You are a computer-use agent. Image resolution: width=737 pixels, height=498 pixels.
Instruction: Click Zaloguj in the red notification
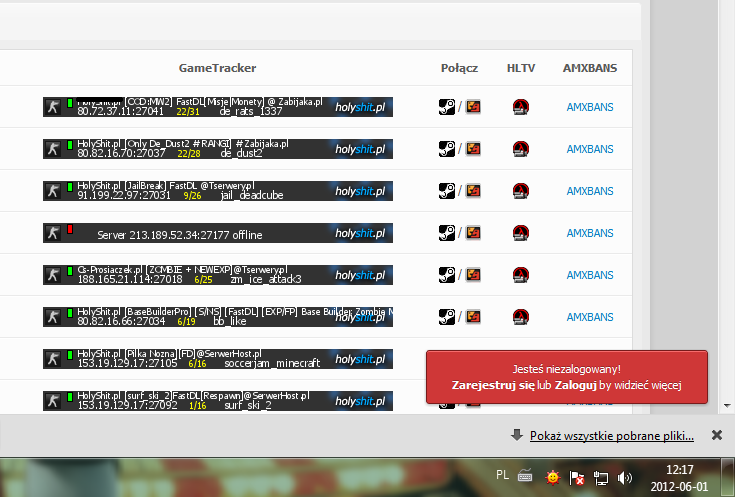[574, 384]
